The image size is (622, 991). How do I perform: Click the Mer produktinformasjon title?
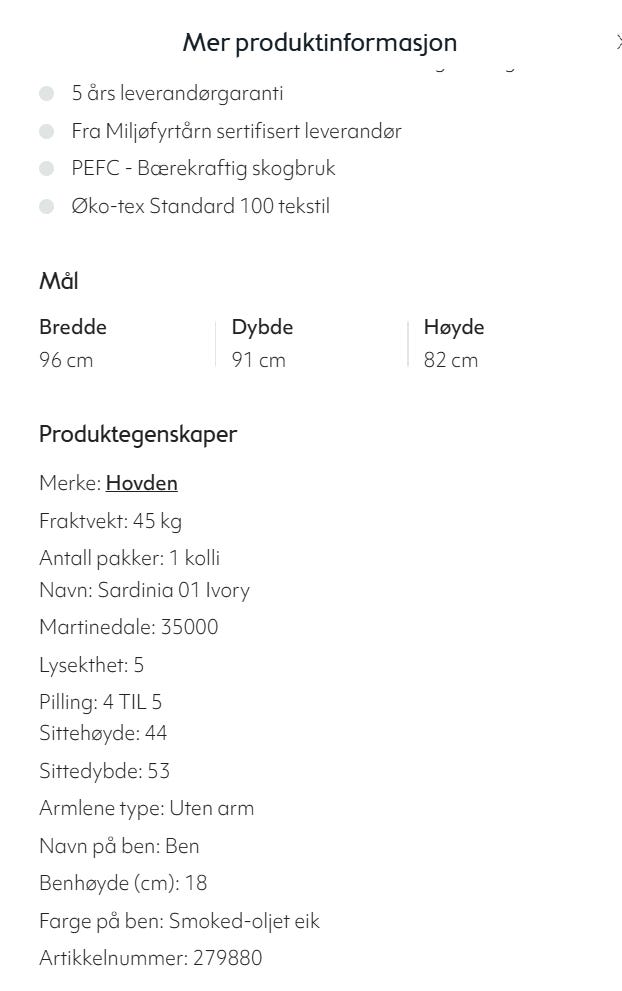[x=320, y=42]
